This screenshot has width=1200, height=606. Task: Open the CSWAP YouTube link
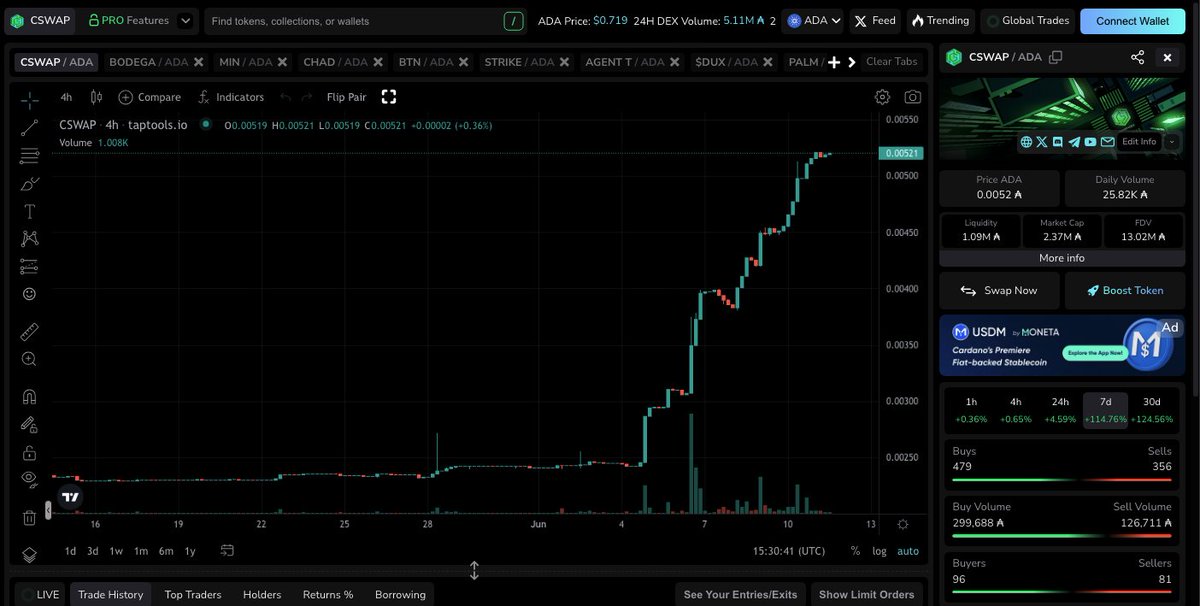(1090, 142)
